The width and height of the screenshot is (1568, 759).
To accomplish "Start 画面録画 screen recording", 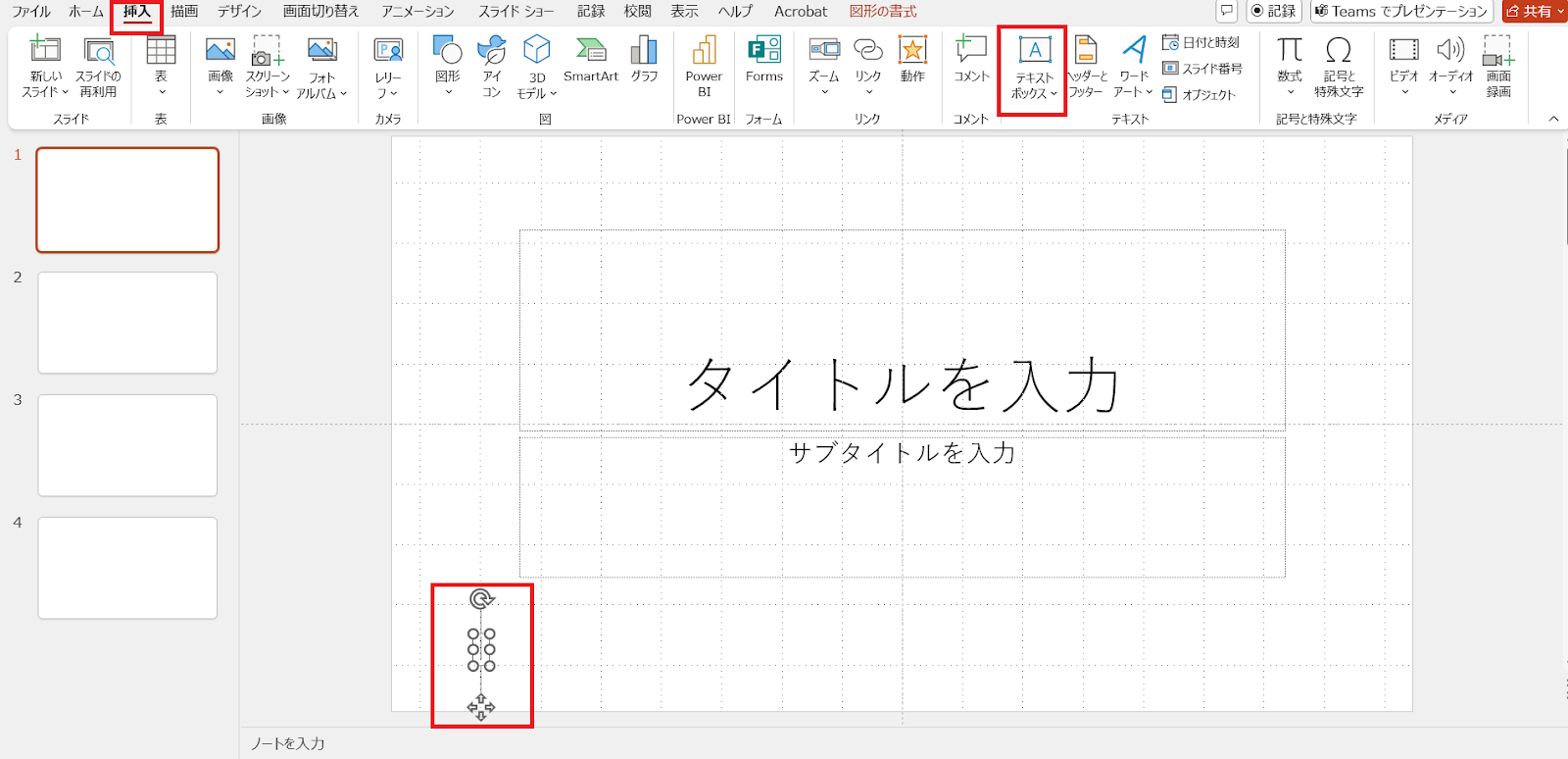I will (x=1498, y=67).
